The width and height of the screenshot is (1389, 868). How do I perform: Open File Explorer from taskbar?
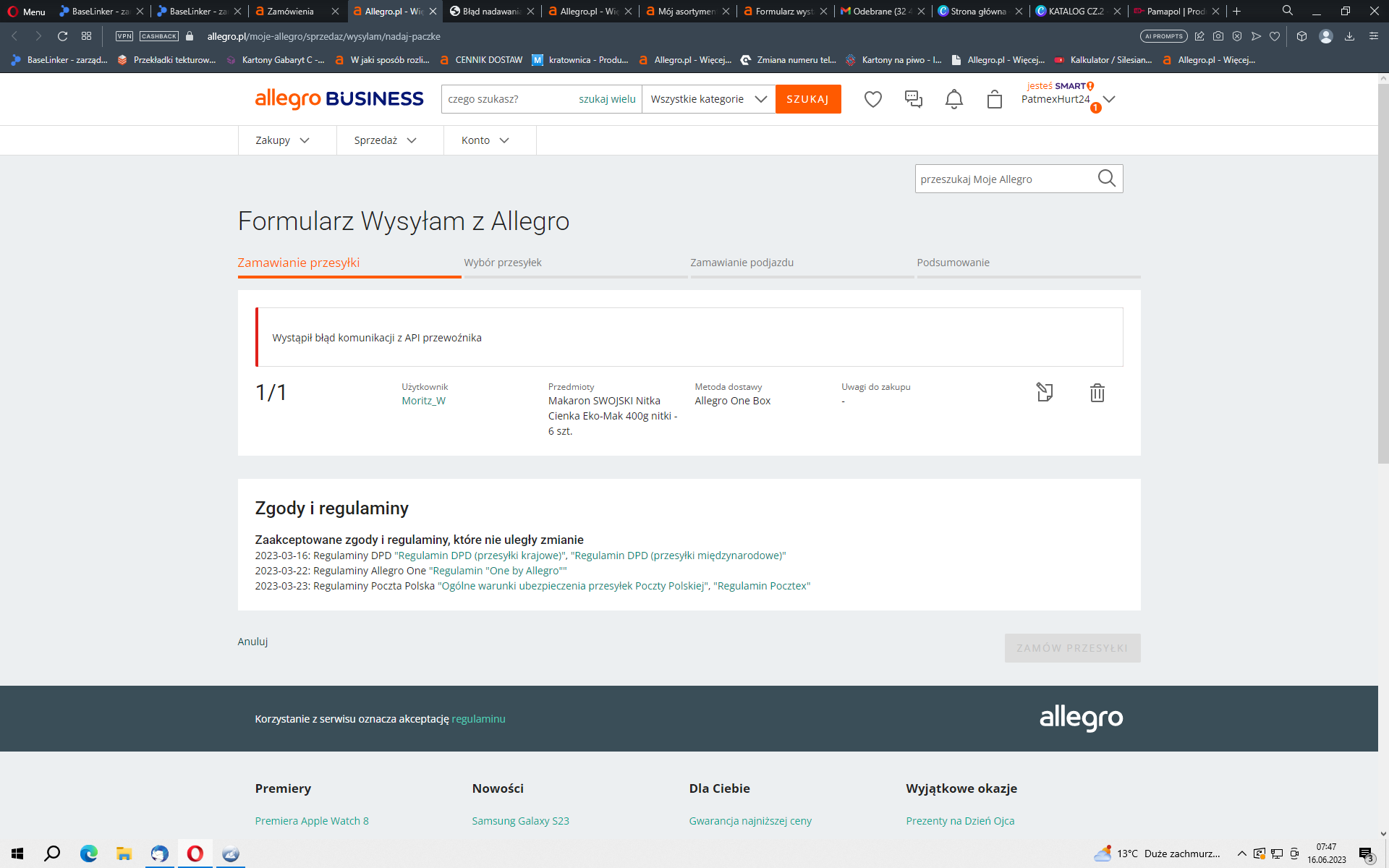(x=124, y=854)
